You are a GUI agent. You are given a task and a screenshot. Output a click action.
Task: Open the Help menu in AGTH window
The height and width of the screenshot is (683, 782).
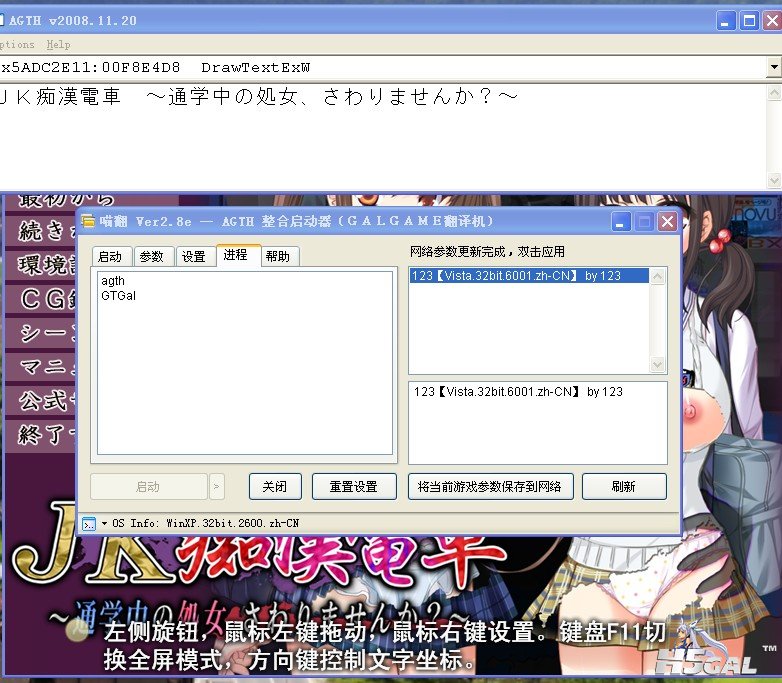(58, 44)
